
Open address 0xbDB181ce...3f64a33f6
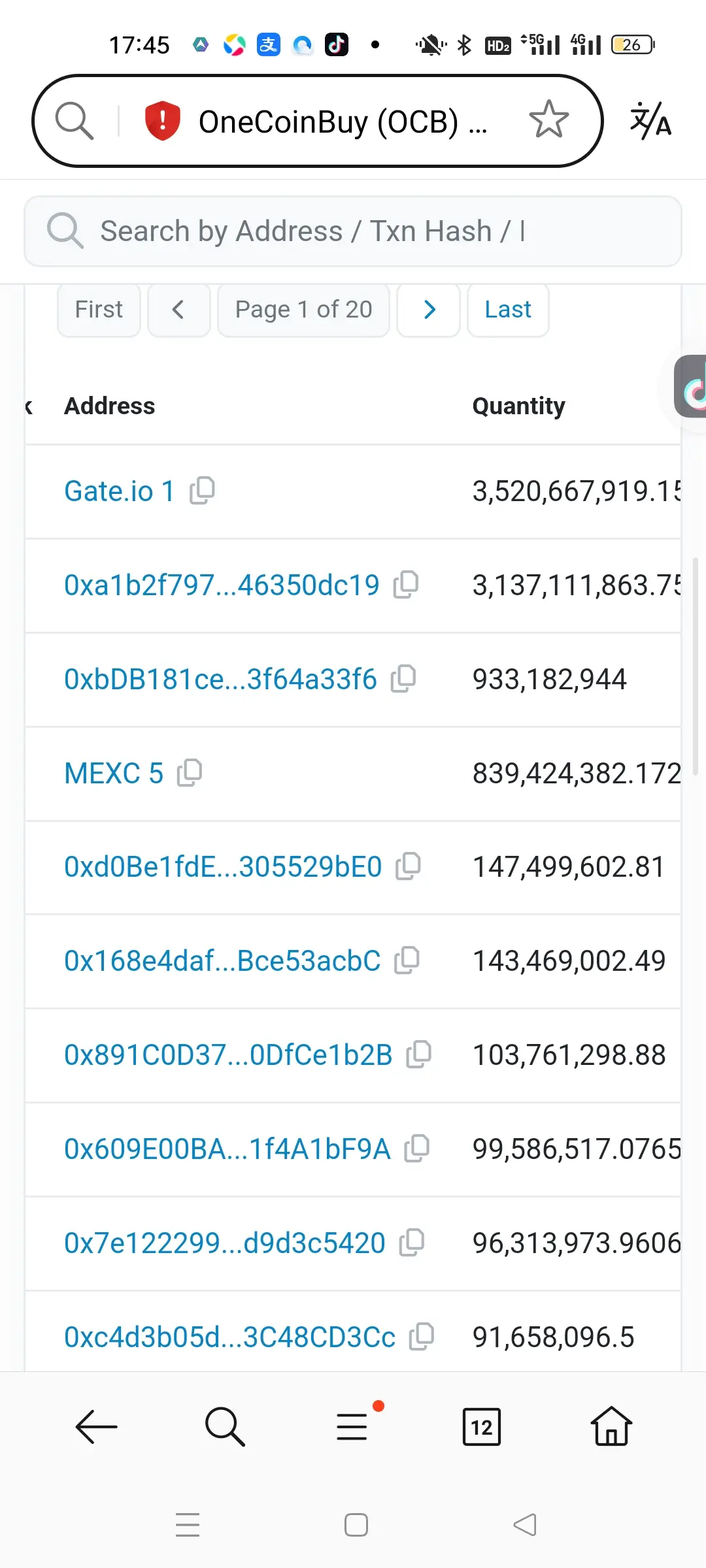pos(220,679)
